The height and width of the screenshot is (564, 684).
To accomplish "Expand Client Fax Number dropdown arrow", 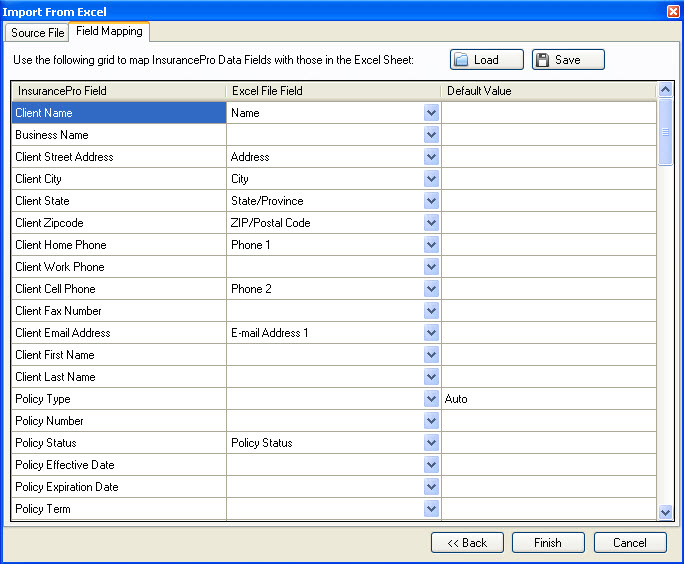I will pos(431,311).
